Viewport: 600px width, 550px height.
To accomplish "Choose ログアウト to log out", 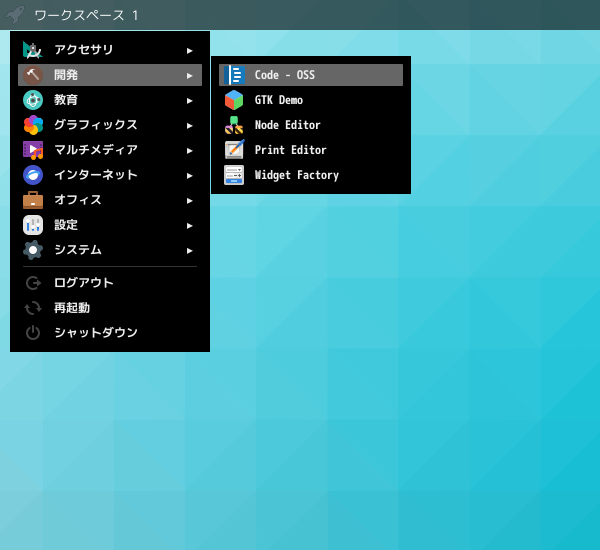I will tap(84, 283).
